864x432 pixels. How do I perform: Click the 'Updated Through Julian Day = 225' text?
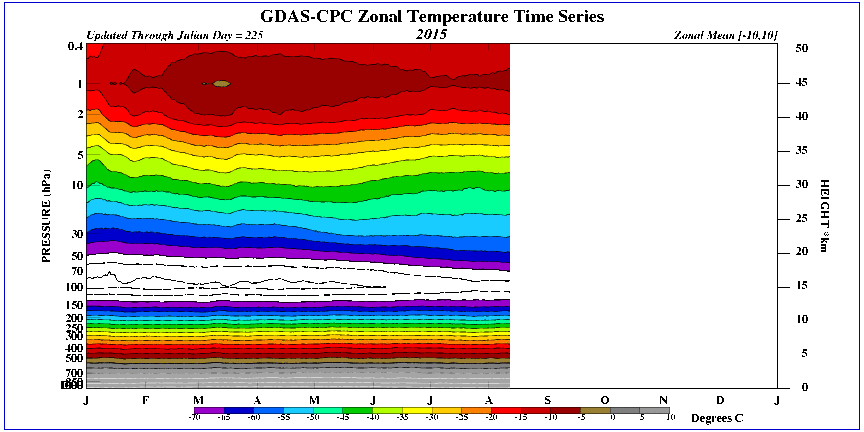pyautogui.click(x=175, y=35)
